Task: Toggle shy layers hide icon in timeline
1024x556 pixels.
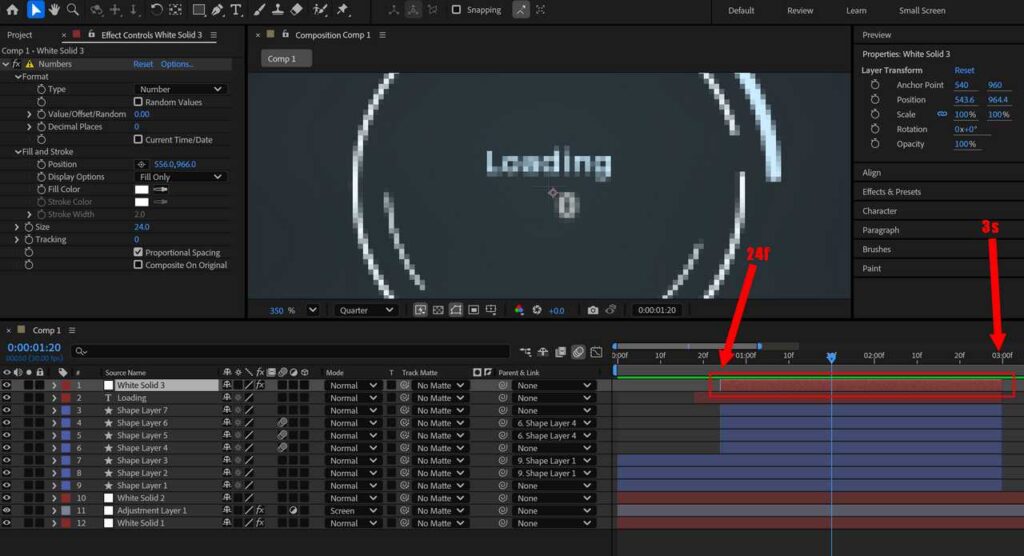Action: (543, 352)
